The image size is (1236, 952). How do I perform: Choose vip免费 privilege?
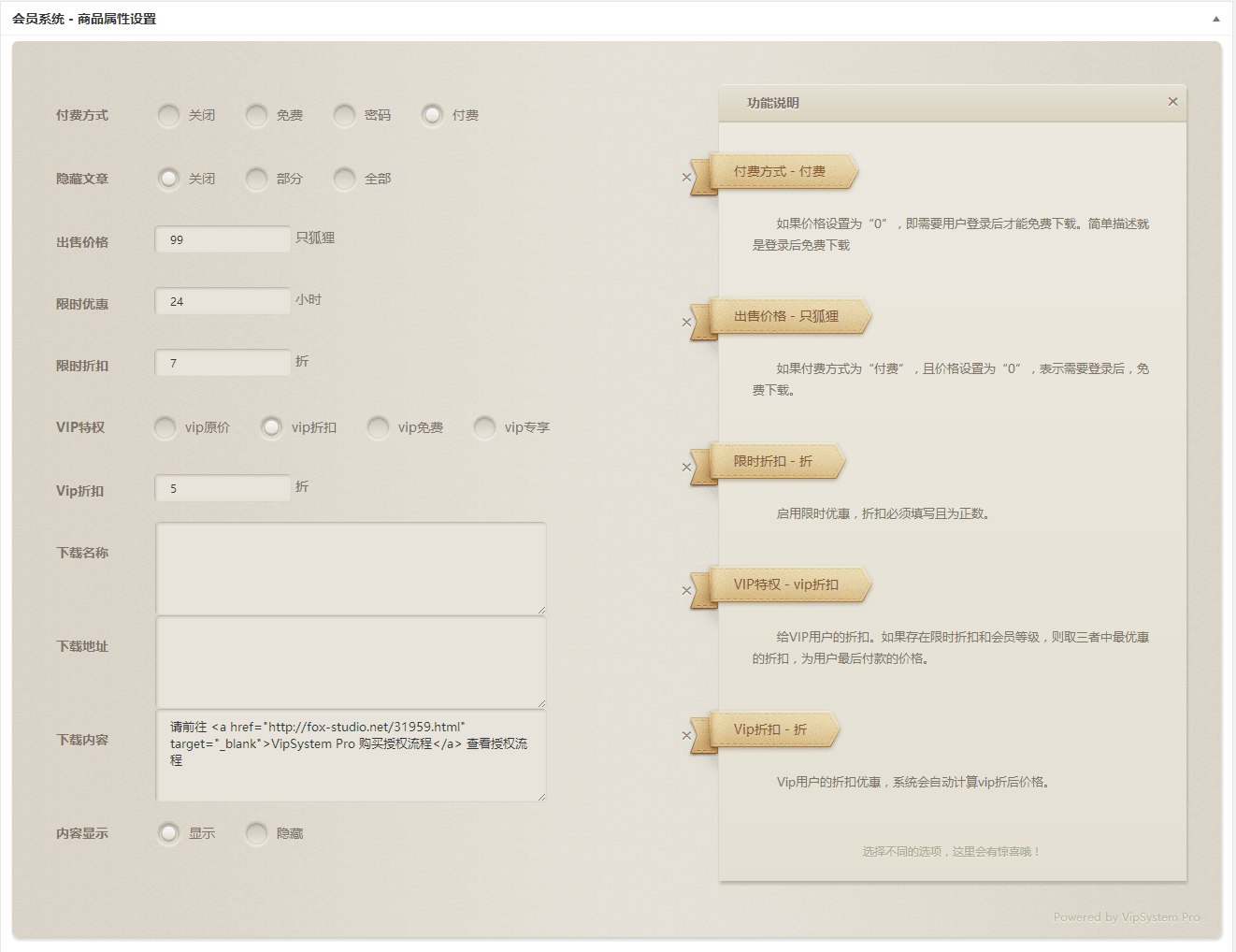(378, 427)
